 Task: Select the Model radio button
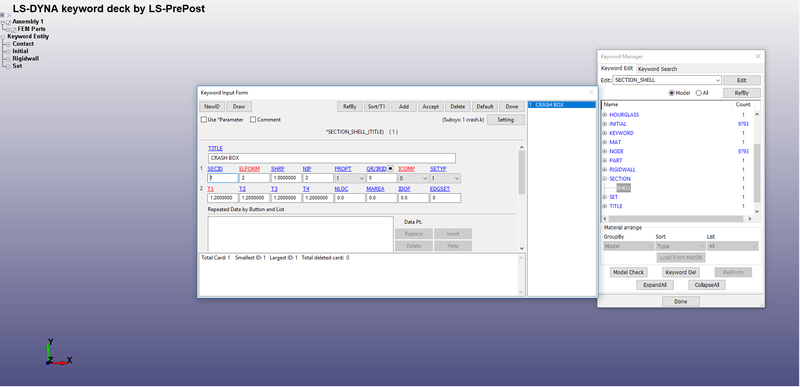point(672,93)
